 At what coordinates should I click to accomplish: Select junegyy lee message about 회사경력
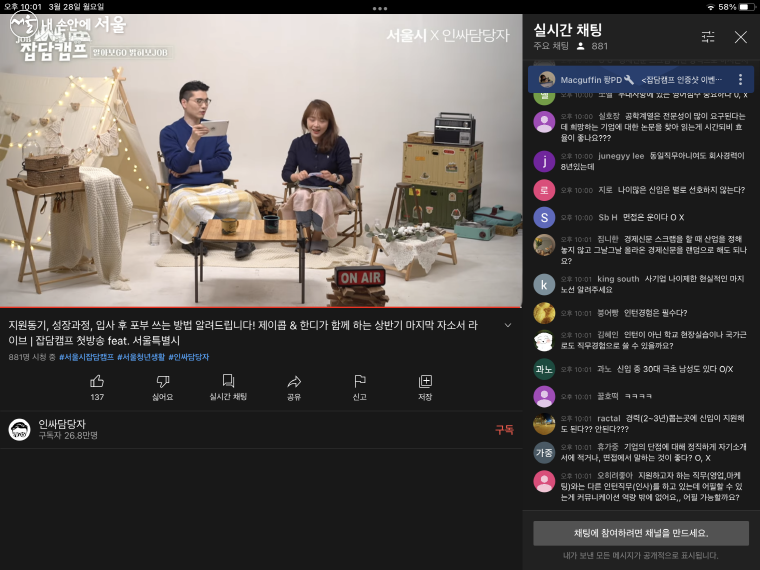[x=652, y=161]
